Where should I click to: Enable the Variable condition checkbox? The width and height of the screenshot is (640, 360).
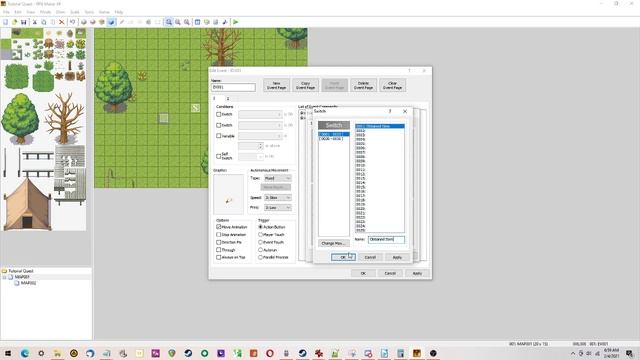click(x=219, y=136)
